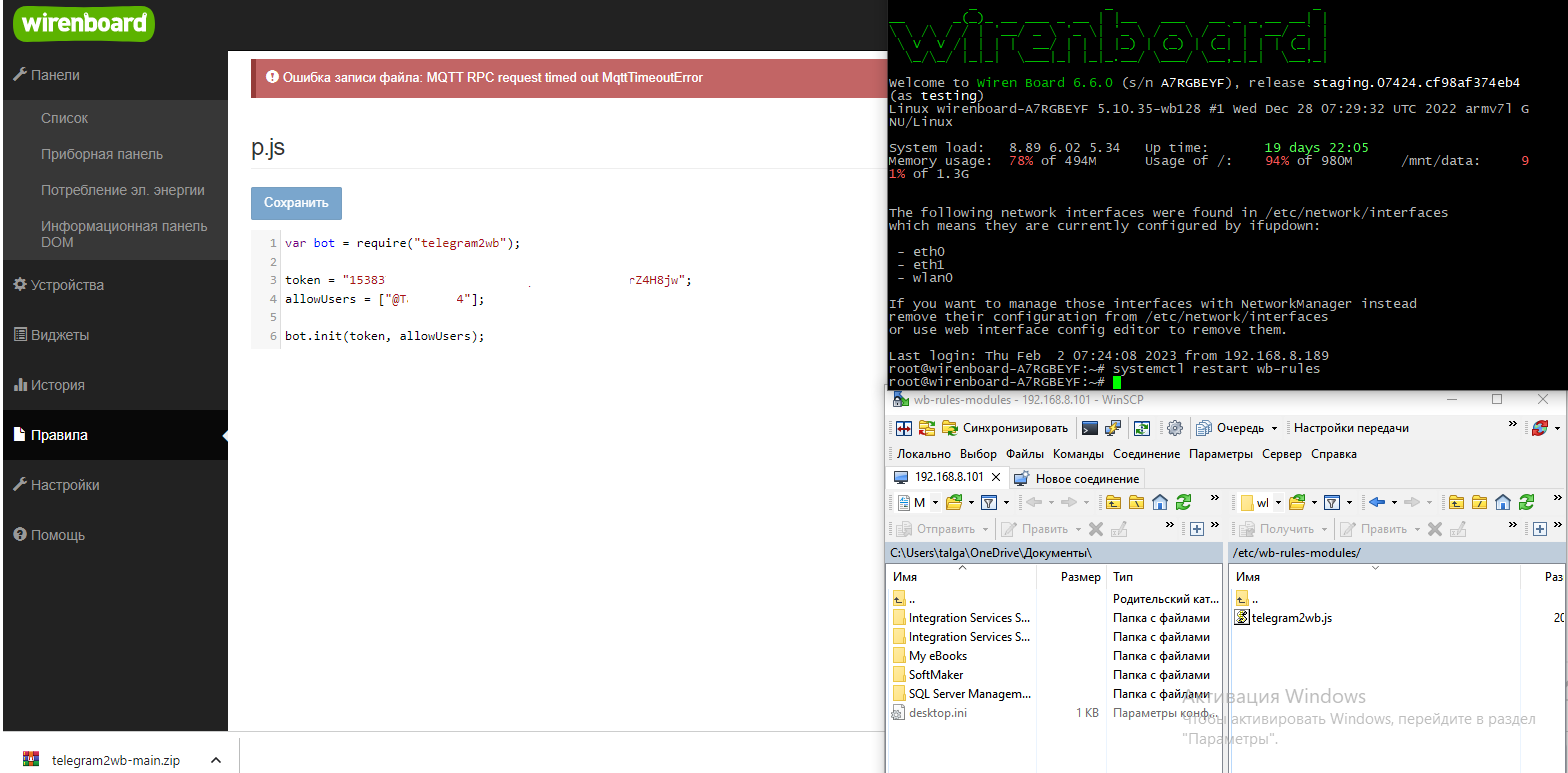Go to remote home directory icon
This screenshot has width=1568, height=773.
[1503, 503]
